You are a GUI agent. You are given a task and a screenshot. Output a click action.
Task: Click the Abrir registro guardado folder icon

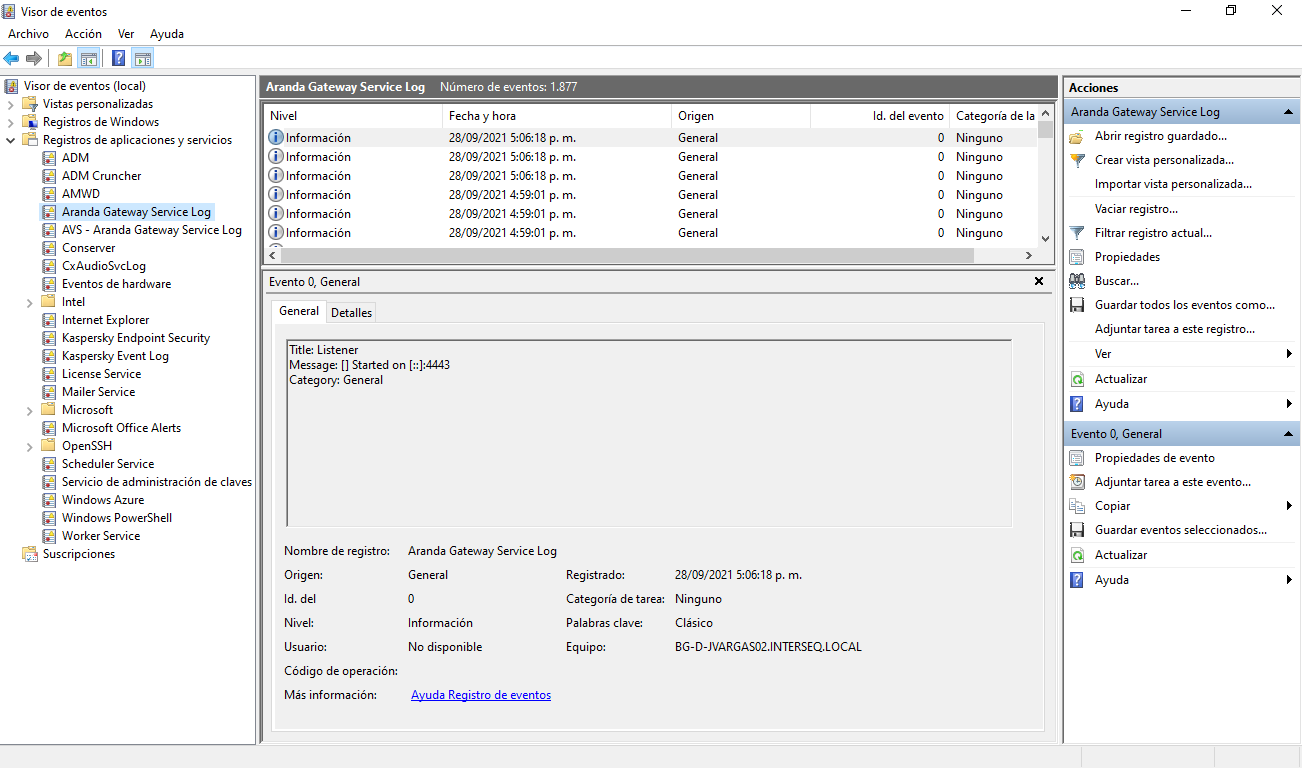pyautogui.click(x=1077, y=136)
